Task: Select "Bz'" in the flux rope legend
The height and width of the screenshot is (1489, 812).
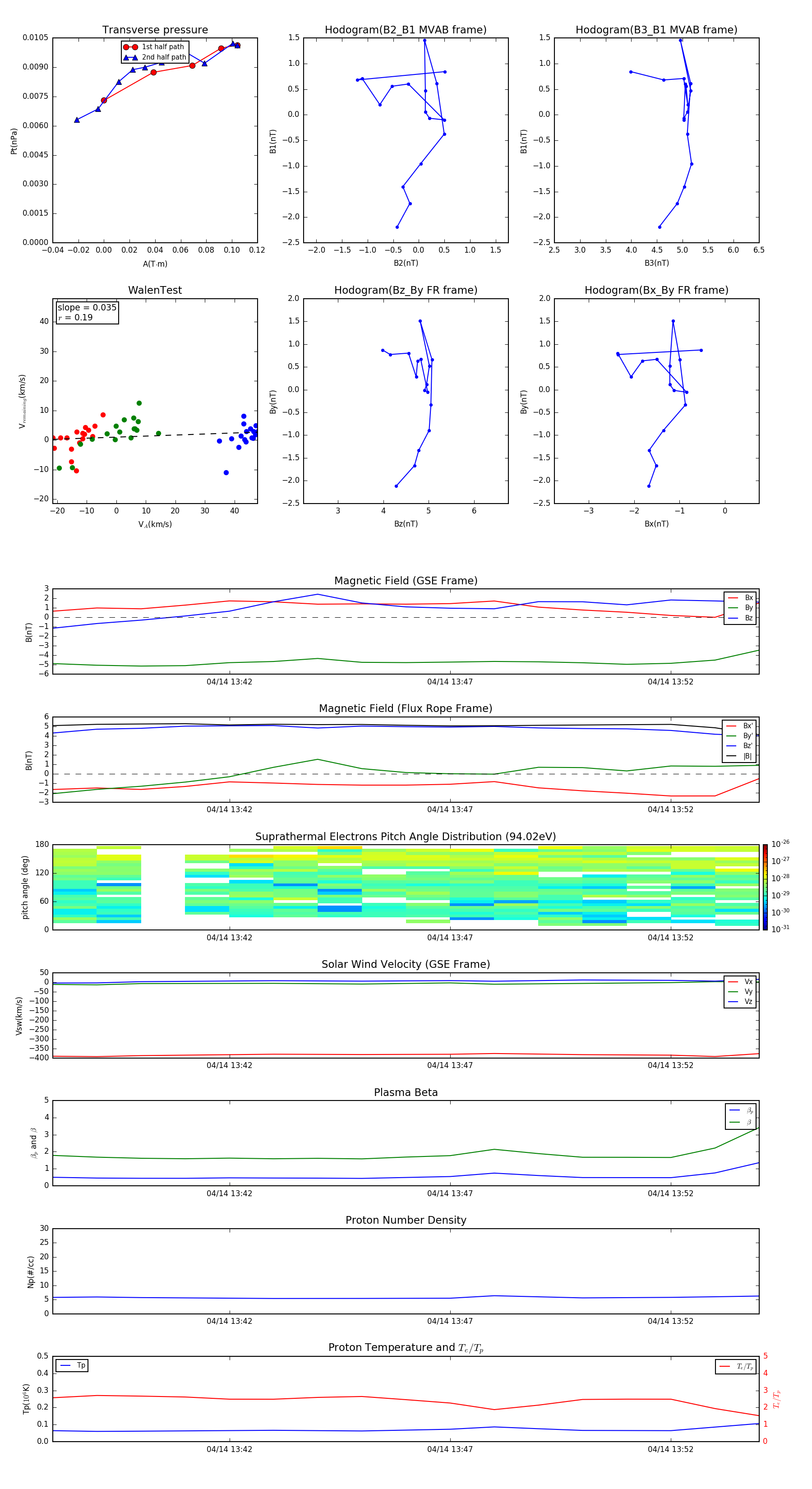Action: (x=740, y=746)
